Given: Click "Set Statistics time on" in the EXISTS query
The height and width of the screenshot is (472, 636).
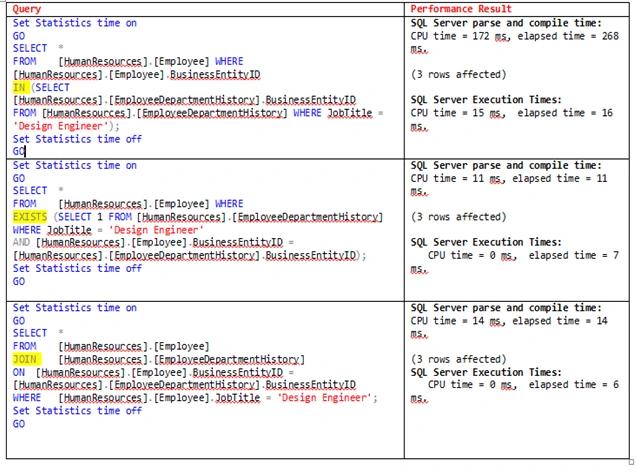Looking at the screenshot, I should (75, 165).
